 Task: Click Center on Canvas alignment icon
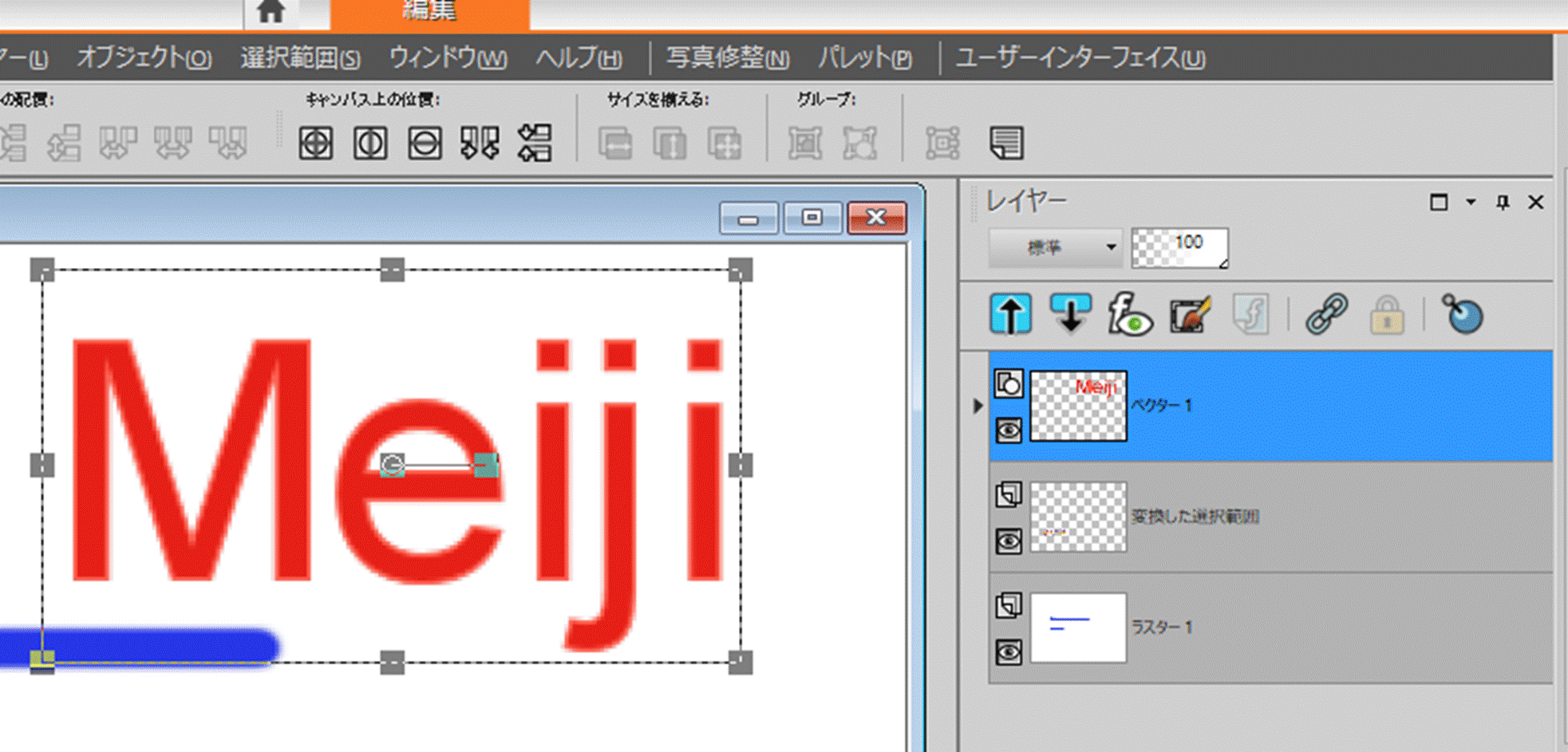point(316,144)
